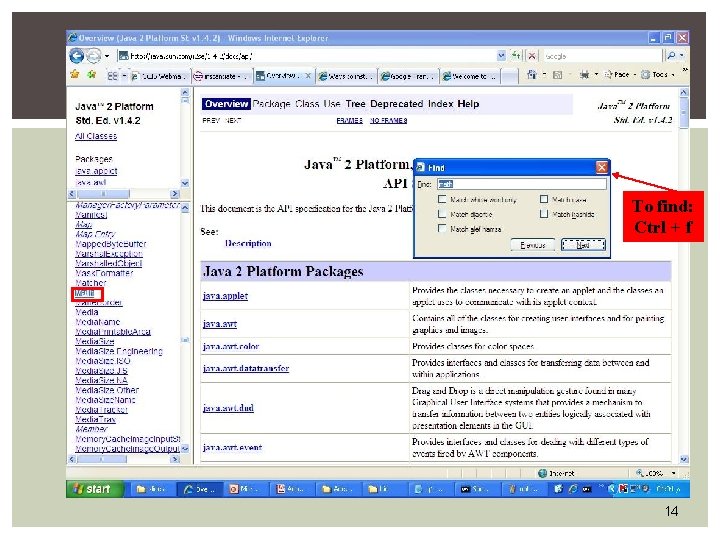The width and height of the screenshot is (720, 540).
Task: Close the Find dialog
Action: point(602,167)
